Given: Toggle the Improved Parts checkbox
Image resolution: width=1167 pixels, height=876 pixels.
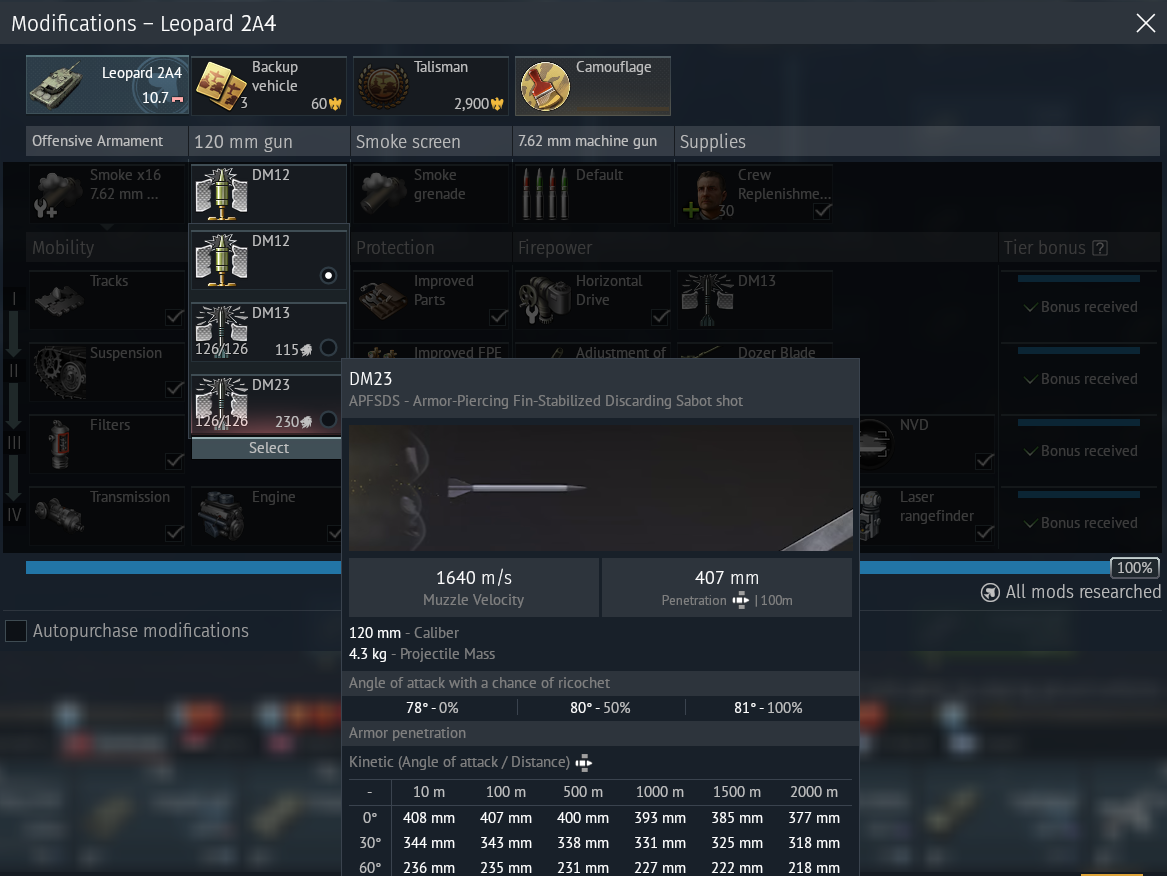Looking at the screenshot, I should point(499,317).
